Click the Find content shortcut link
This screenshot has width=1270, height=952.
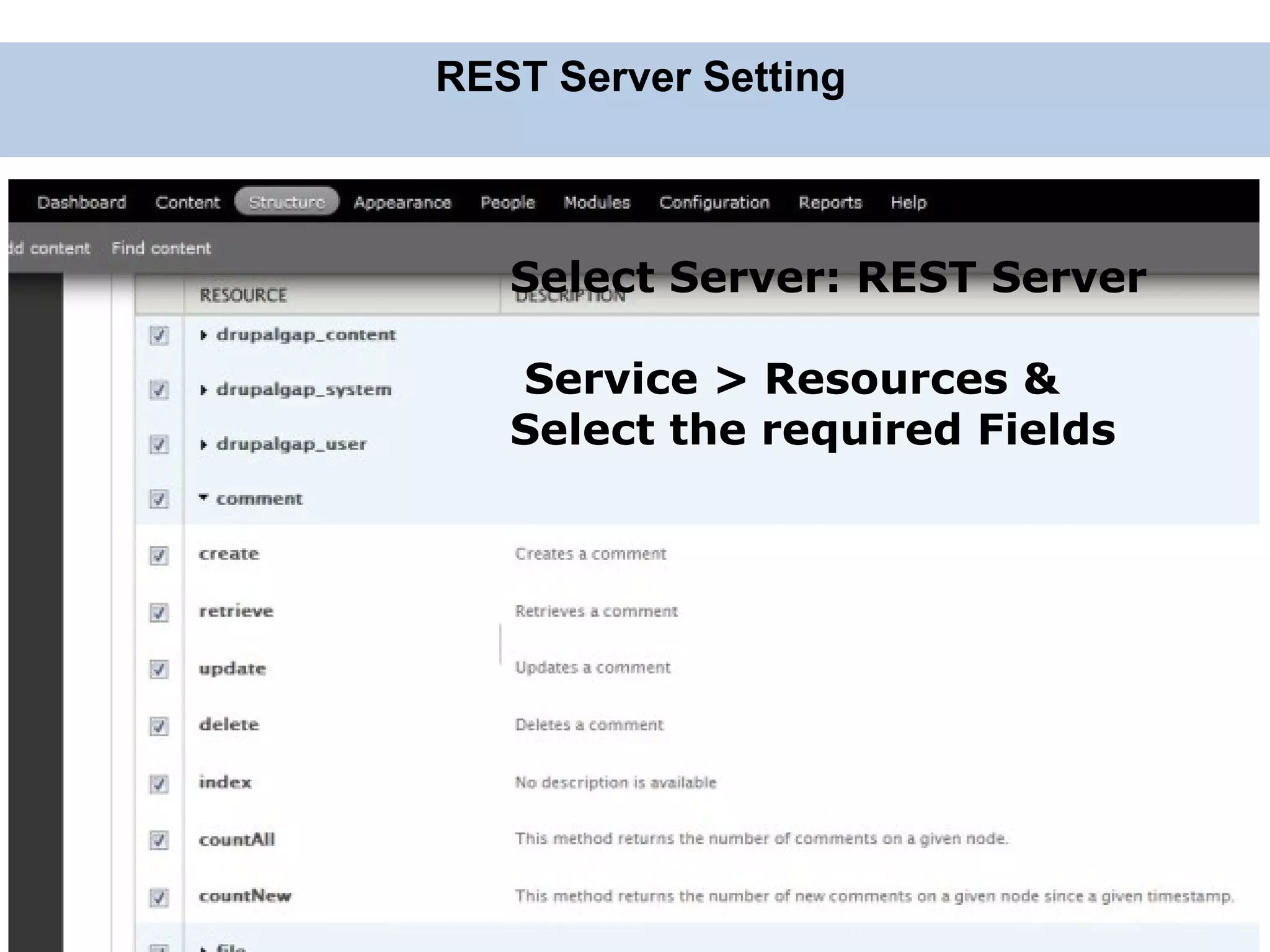161,248
